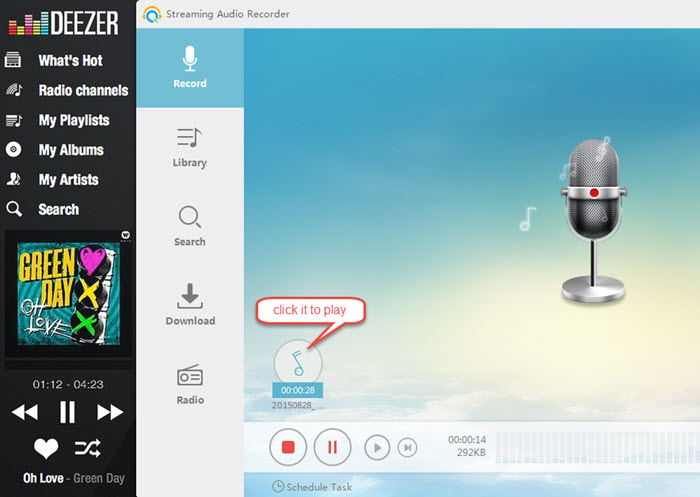Rewind to the previous Deezer track
The width and height of the screenshot is (700, 497).
(x=25, y=412)
